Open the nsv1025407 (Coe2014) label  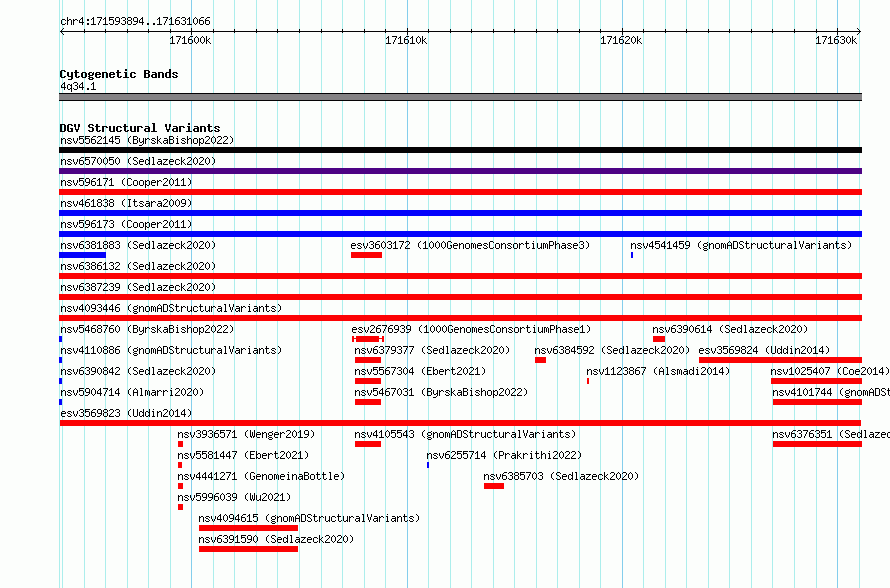pos(830,371)
